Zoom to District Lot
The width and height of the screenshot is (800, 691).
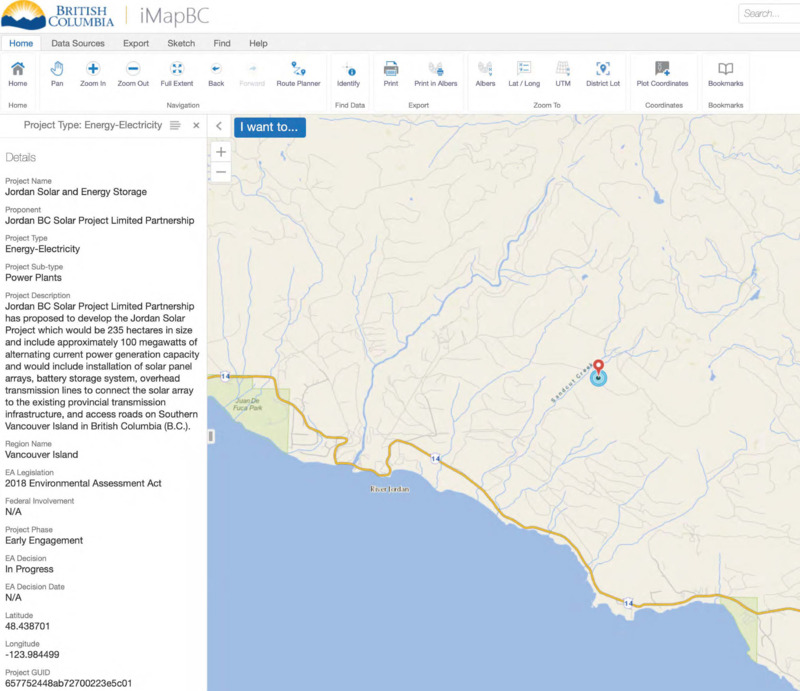[603, 74]
